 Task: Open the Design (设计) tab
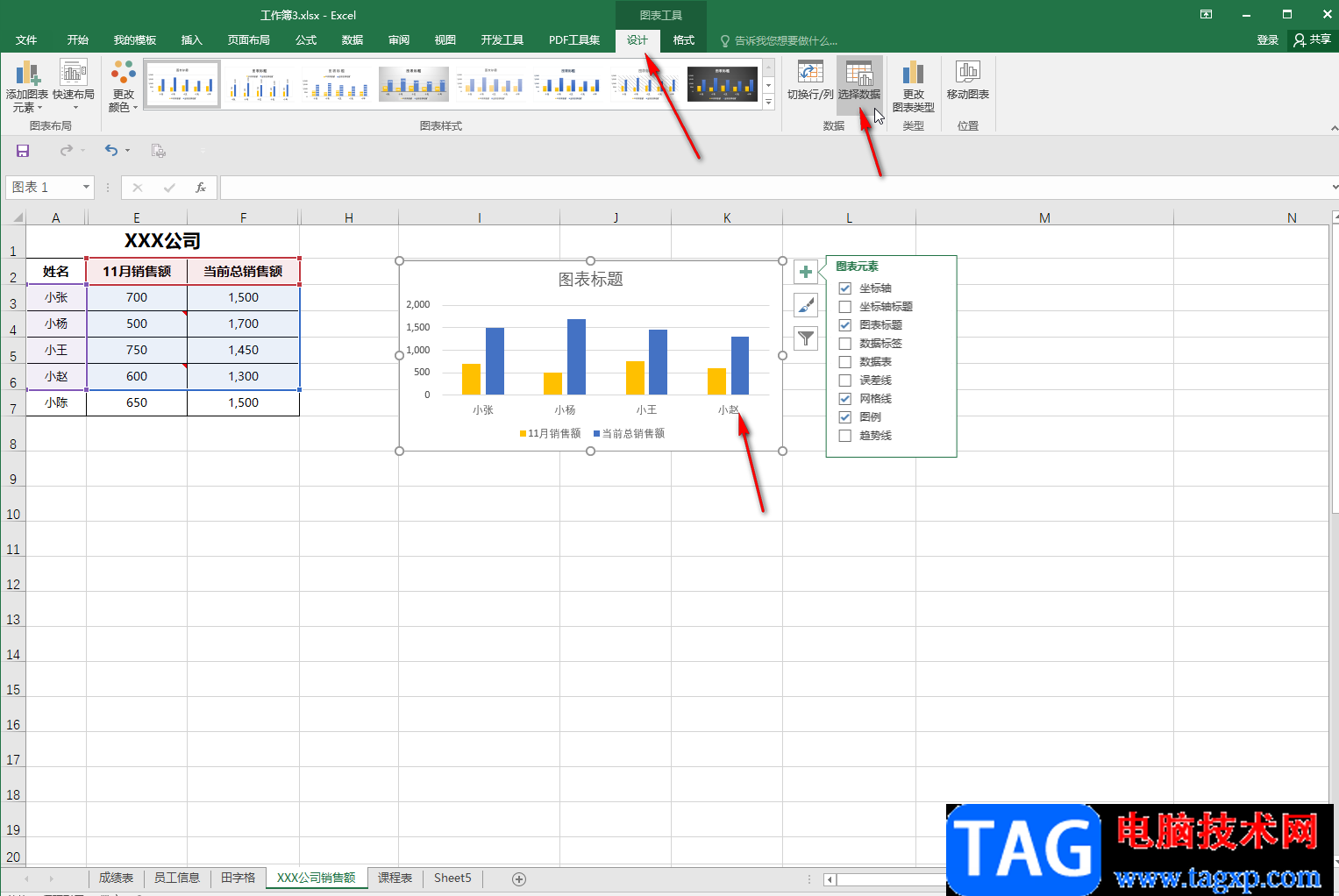(637, 40)
